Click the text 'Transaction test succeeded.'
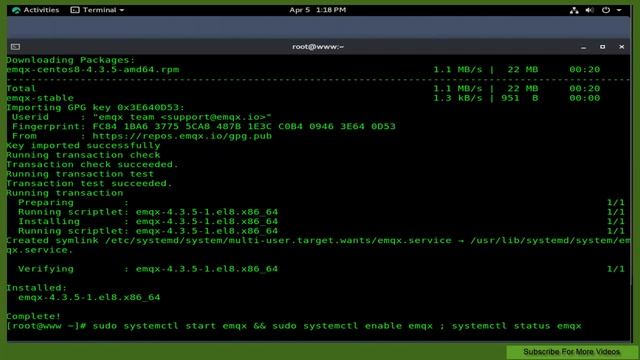 89,183
